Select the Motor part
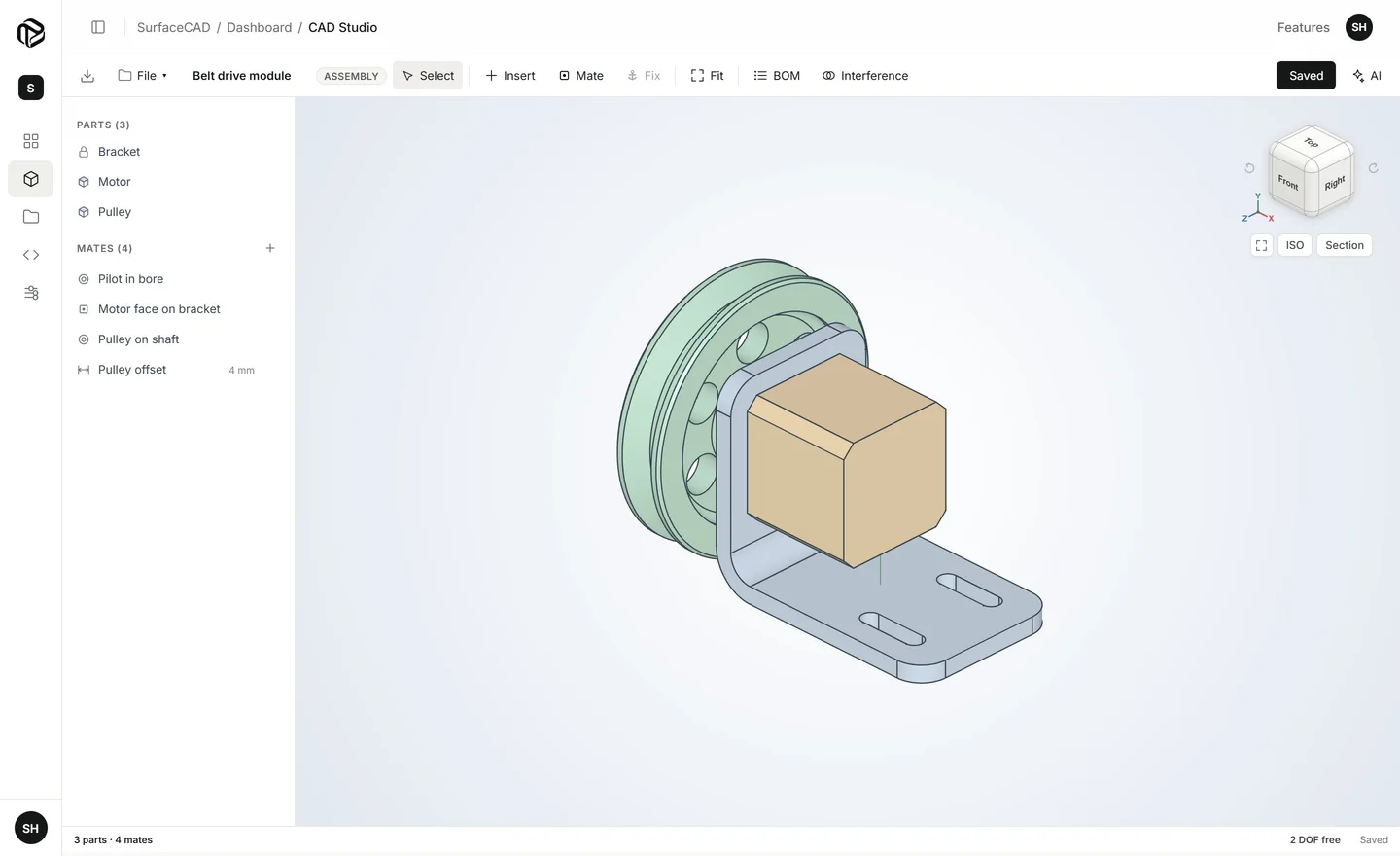1400x856 pixels. [x=178, y=182]
